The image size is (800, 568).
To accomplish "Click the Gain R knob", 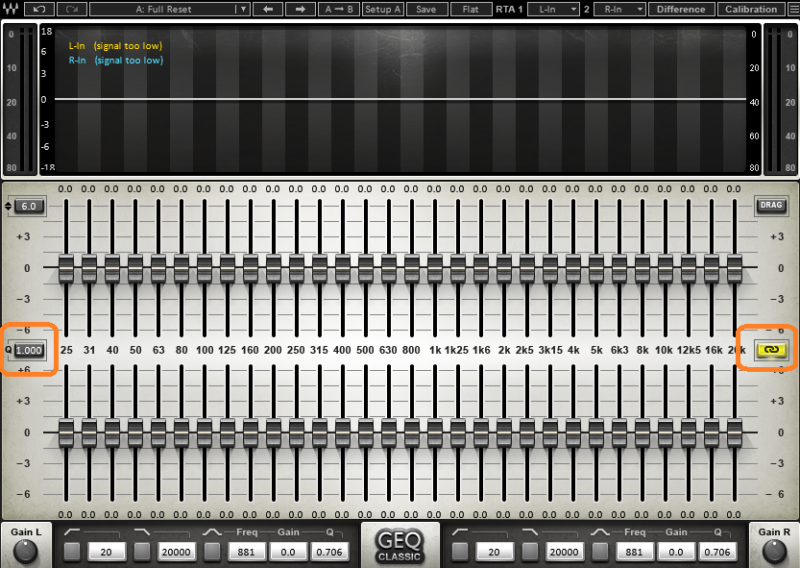I will (x=773, y=552).
